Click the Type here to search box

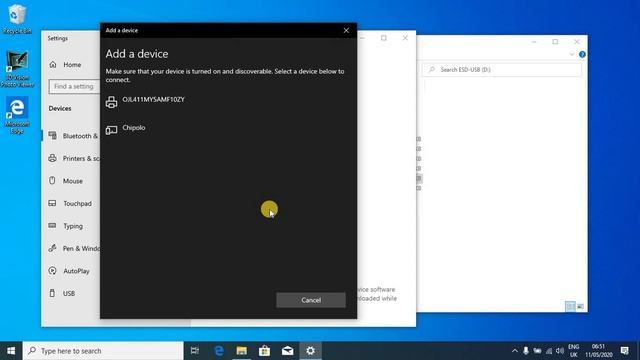pos(103,351)
